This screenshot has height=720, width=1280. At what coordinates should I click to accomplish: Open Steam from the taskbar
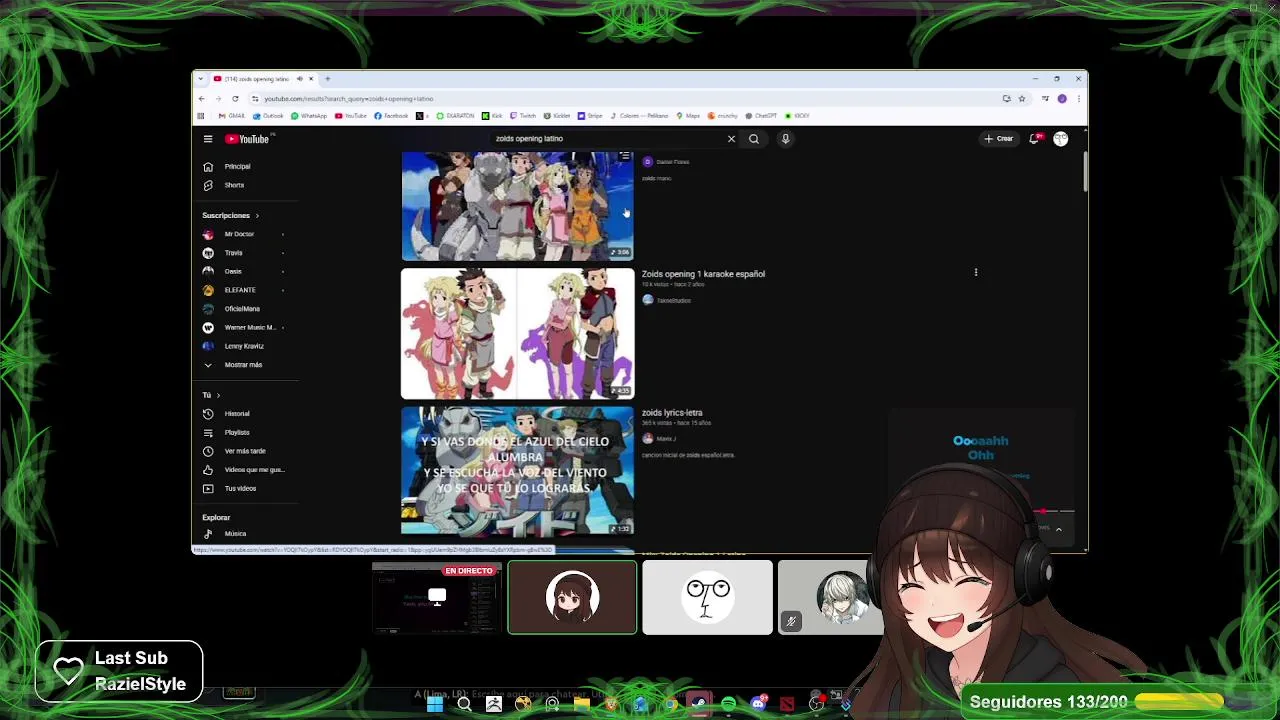(699, 704)
